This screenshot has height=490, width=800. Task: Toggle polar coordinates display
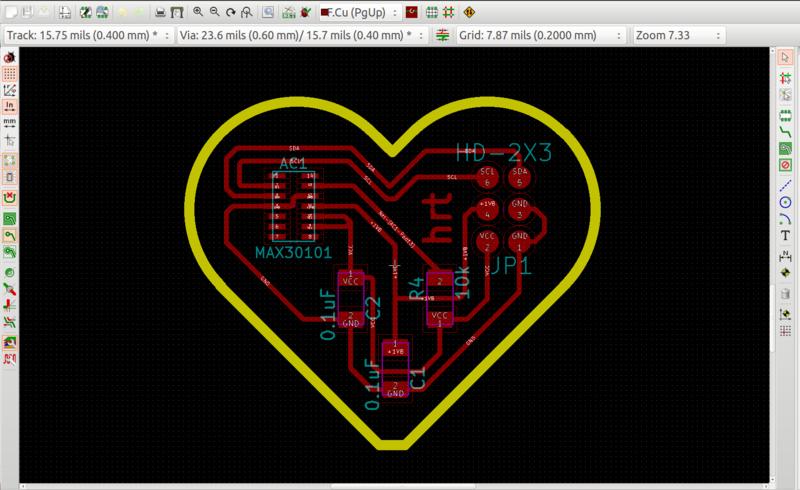click(x=9, y=90)
